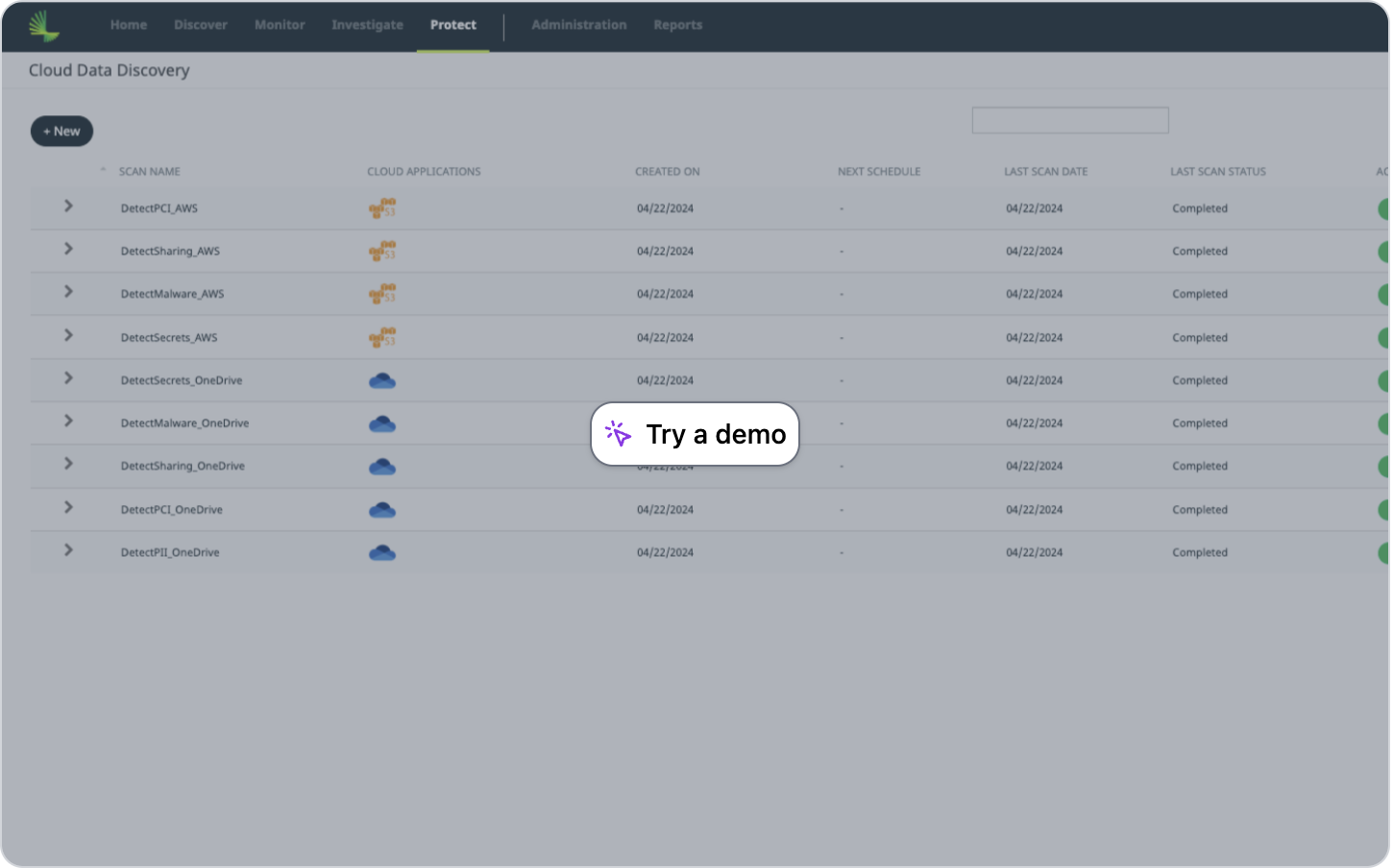This screenshot has height=868, width=1393.
Task: Click the + New button
Action: click(61, 131)
